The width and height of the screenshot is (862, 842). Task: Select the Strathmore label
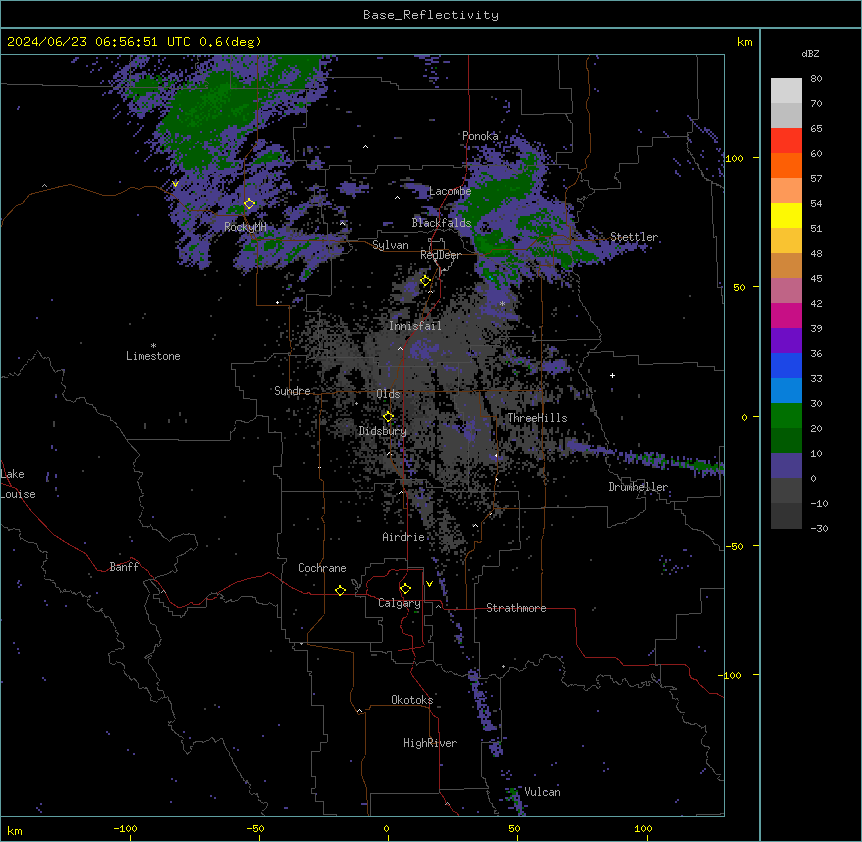tap(516, 608)
